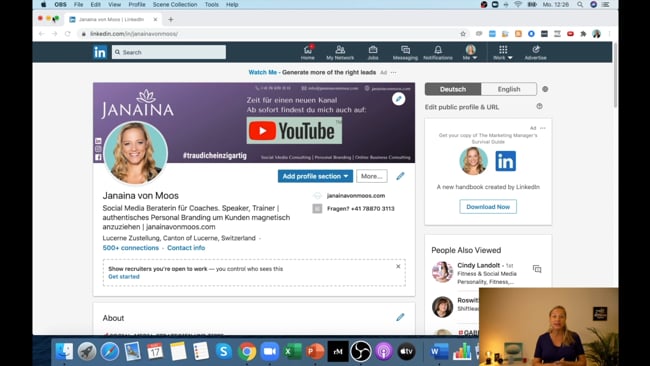Expand the Work apps dropdown
This screenshot has height=366, width=650.
point(503,52)
